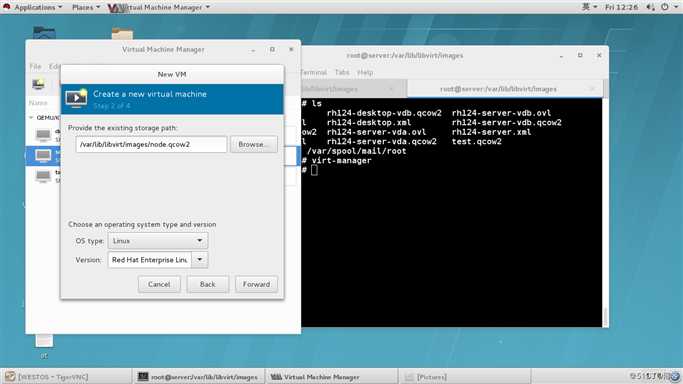Click the Name column header
Screen dimensions: 683x384
38,103
